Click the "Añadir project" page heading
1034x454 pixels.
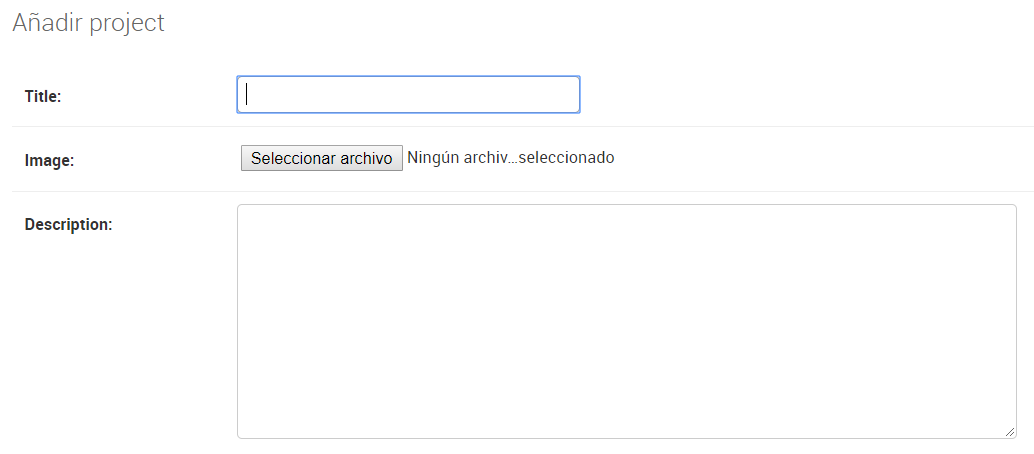[88, 22]
